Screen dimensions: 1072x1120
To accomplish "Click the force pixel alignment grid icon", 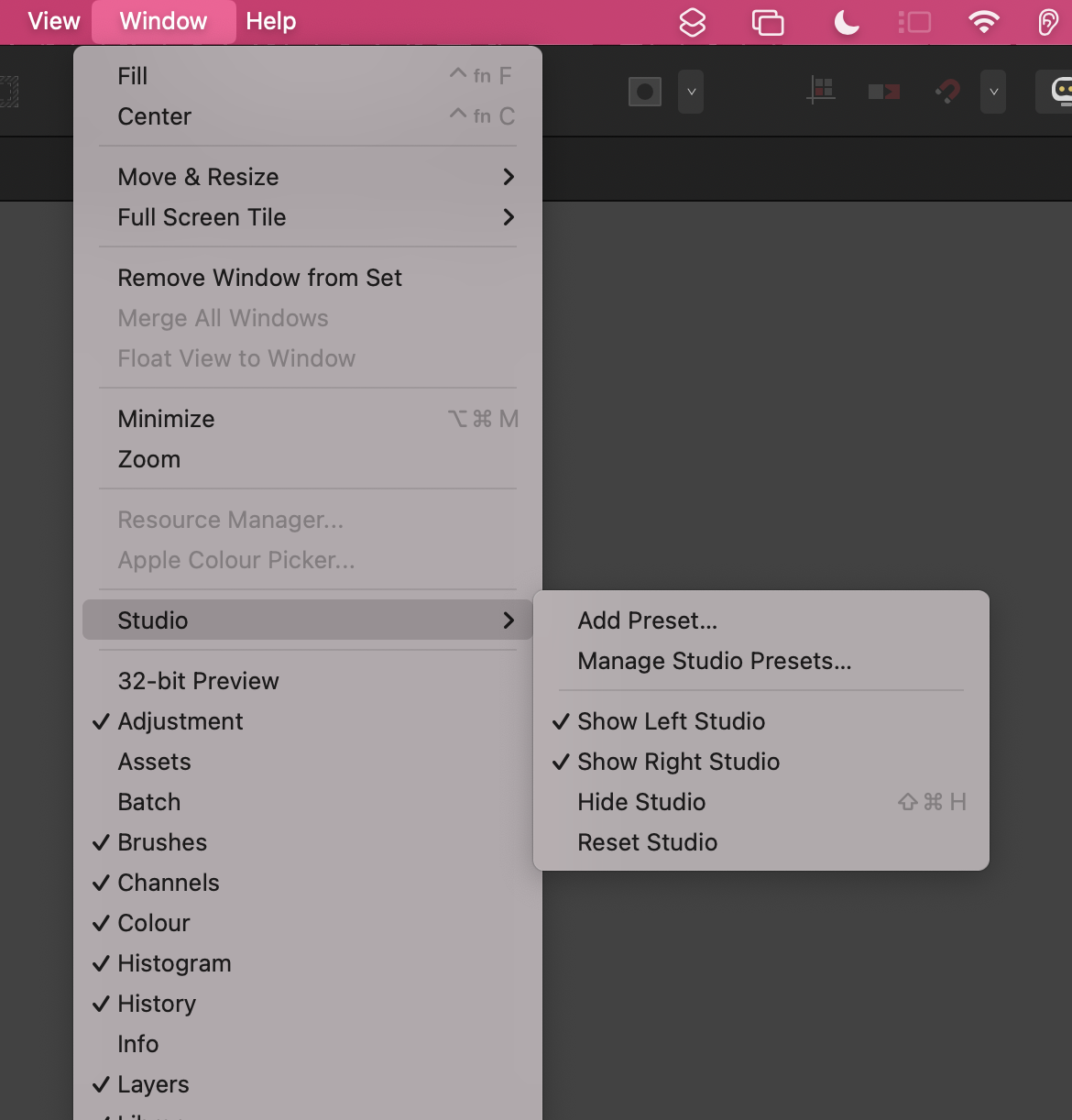I will [822, 91].
